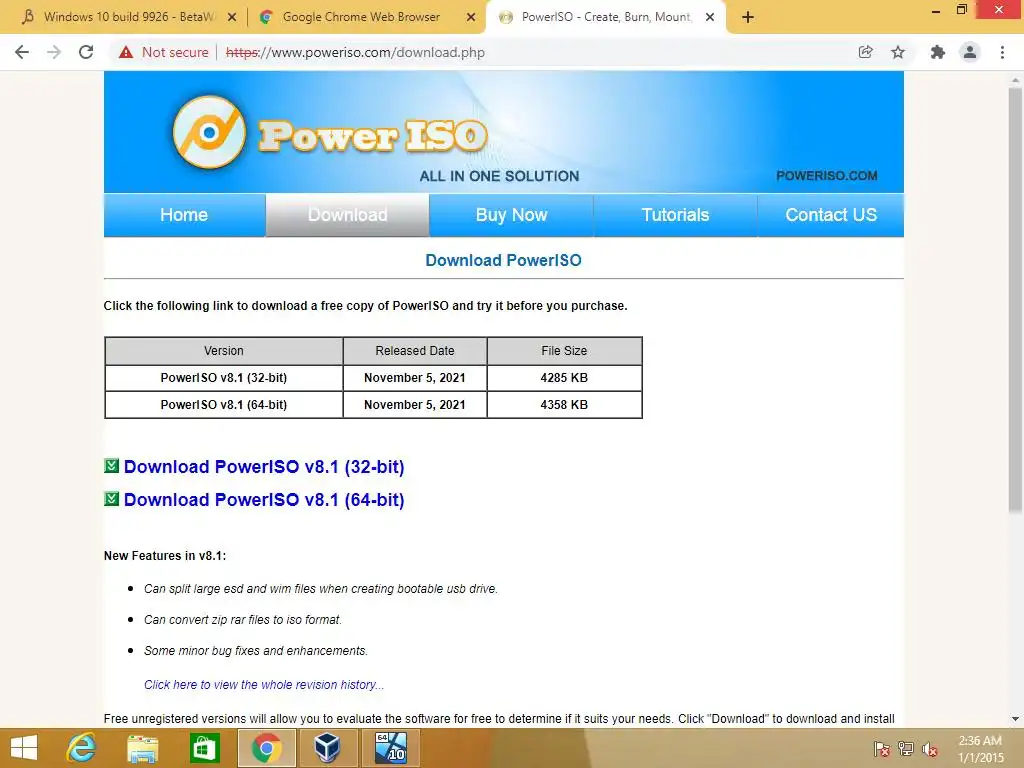Image resolution: width=1024 pixels, height=768 pixels.
Task: Click green download icon beside 64-bit link
Action: click(x=112, y=499)
